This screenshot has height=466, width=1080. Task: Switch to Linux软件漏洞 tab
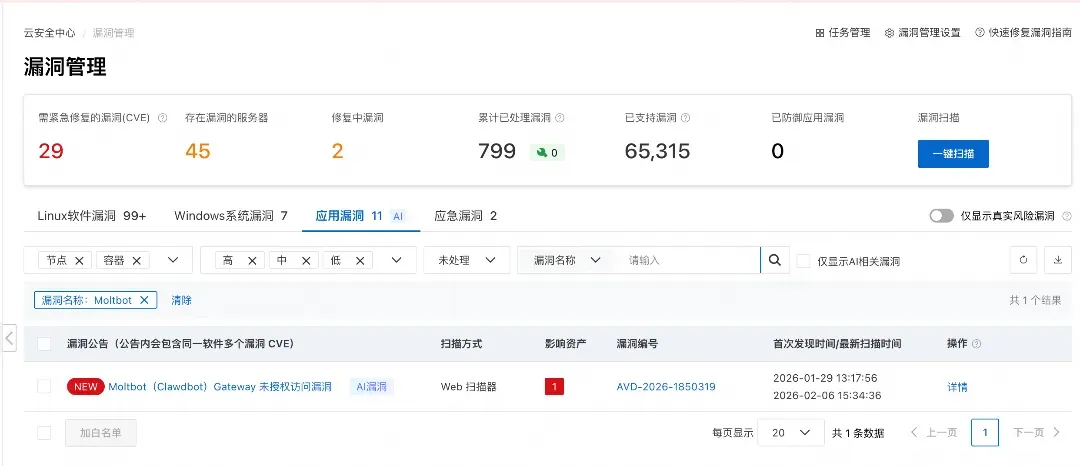pos(92,216)
